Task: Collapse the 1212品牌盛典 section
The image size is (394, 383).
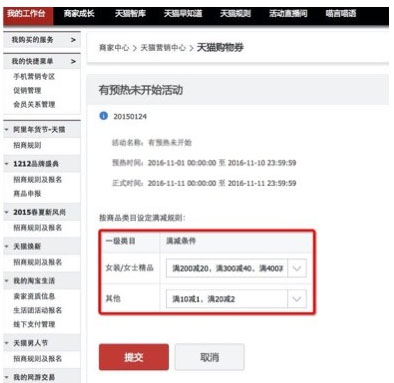Action: coord(6,164)
